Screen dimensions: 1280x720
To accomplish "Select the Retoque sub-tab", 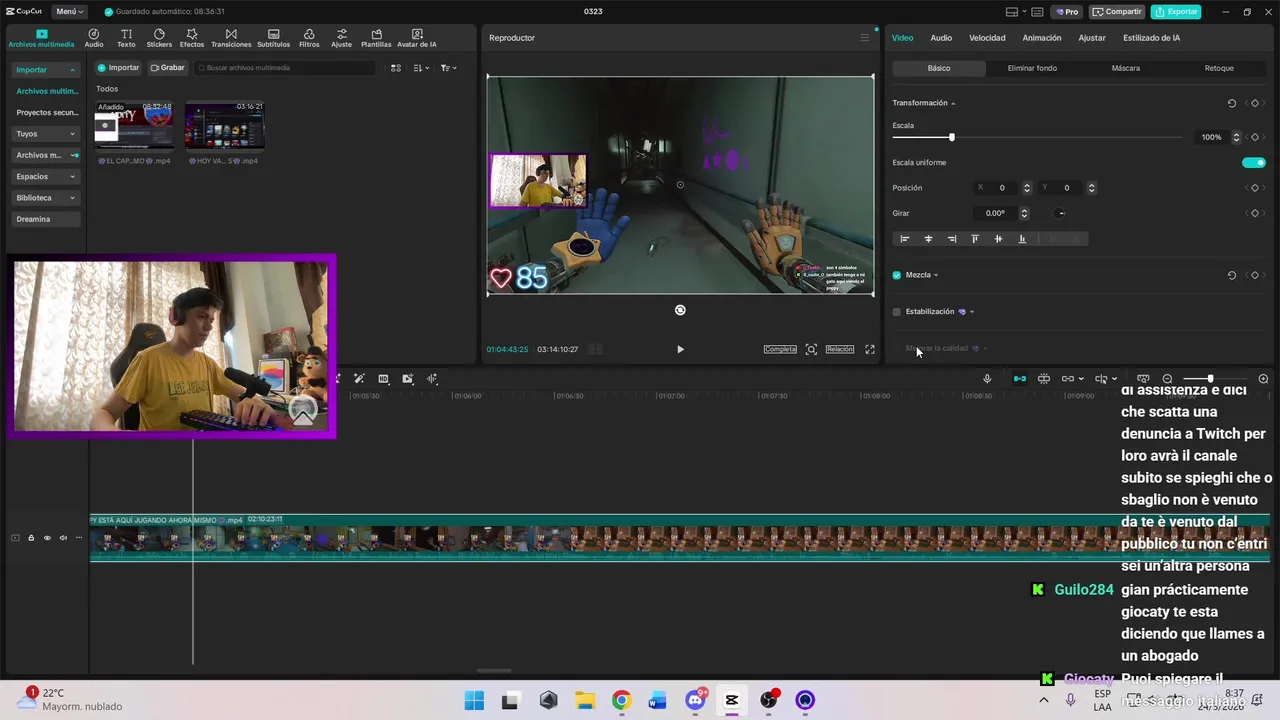I will [x=1219, y=68].
